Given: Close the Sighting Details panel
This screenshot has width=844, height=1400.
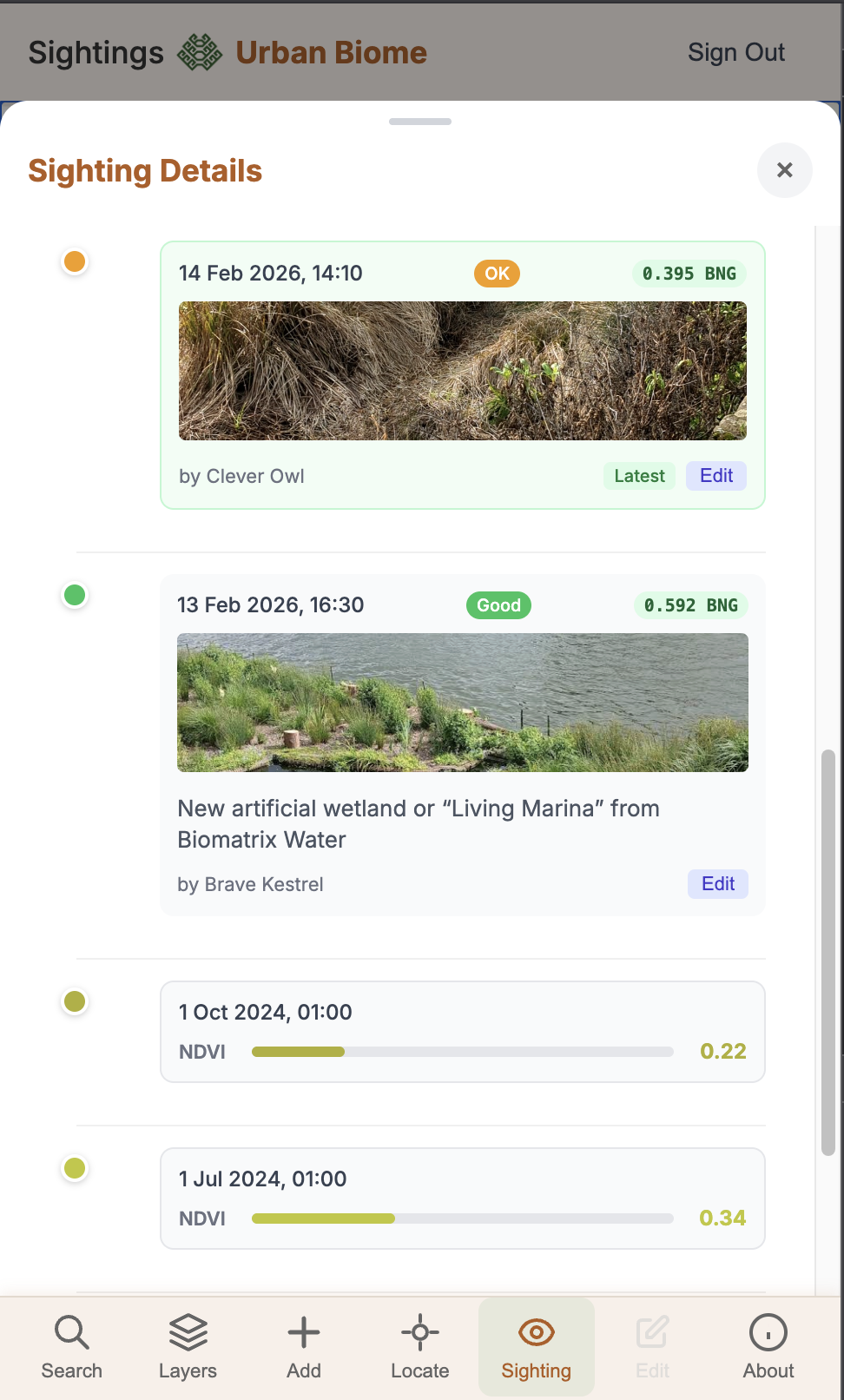Looking at the screenshot, I should coord(785,170).
